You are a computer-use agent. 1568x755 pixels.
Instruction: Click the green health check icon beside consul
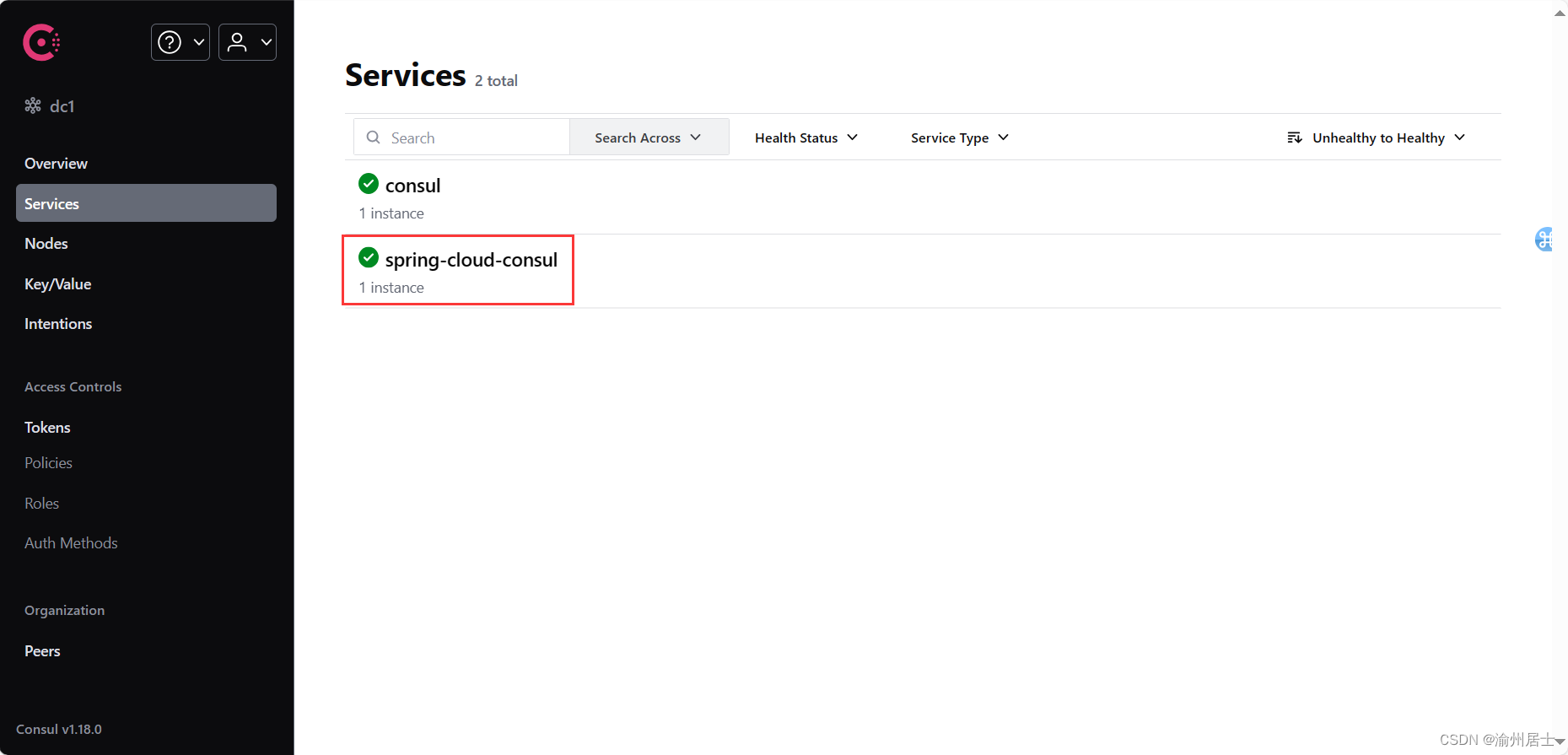click(x=369, y=183)
